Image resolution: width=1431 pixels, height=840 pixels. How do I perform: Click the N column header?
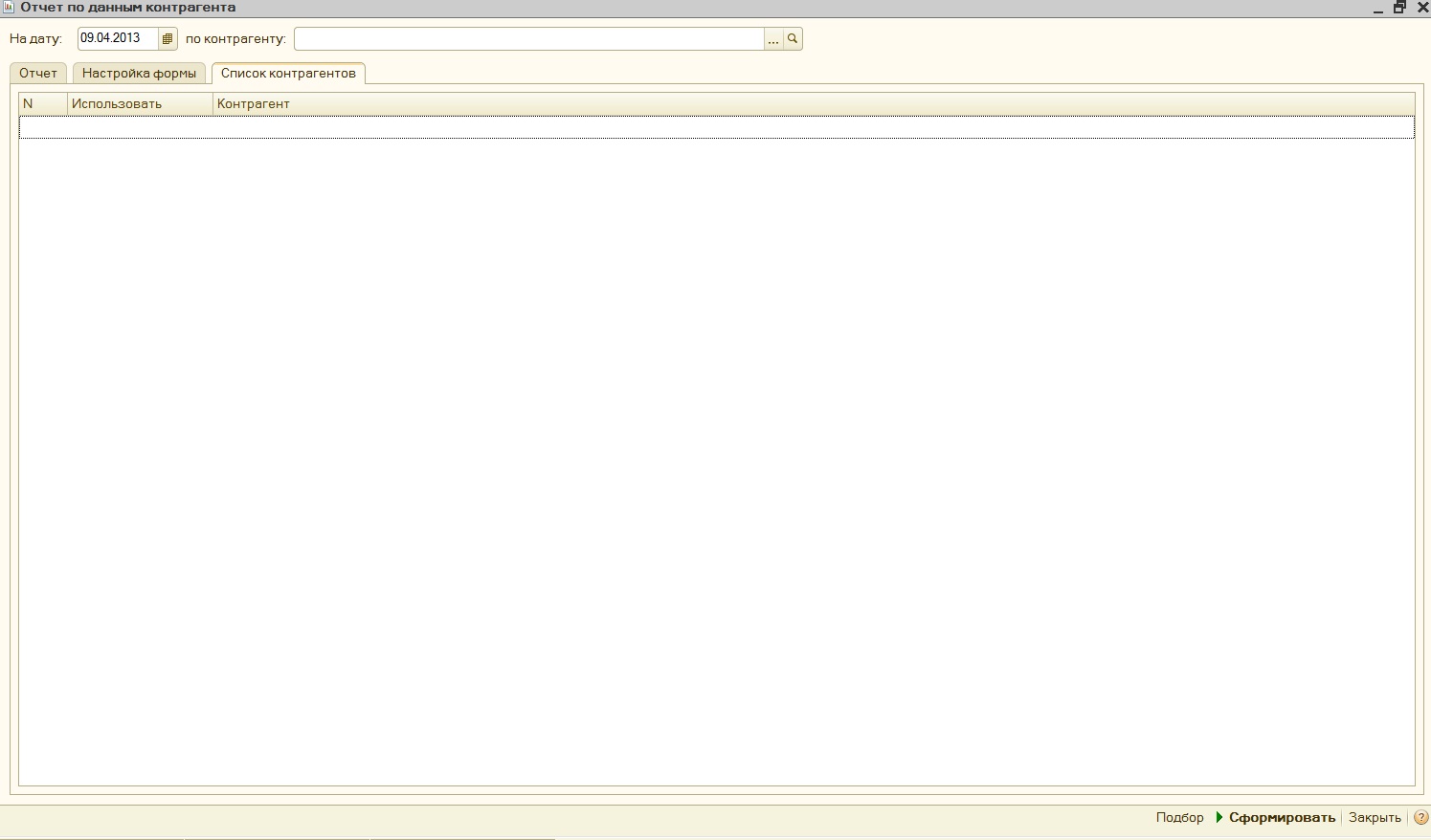(x=43, y=103)
